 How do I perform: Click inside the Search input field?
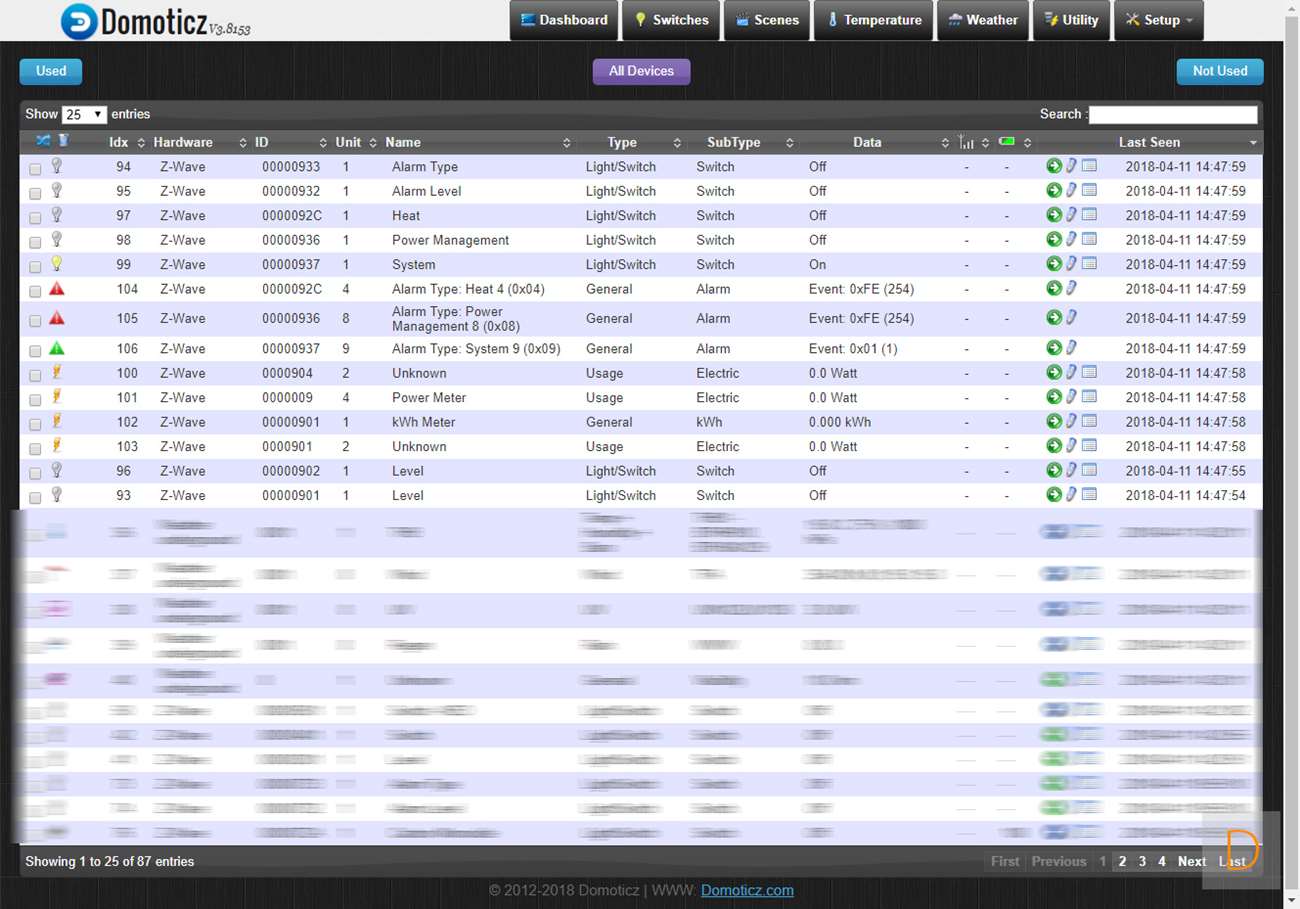1172,115
